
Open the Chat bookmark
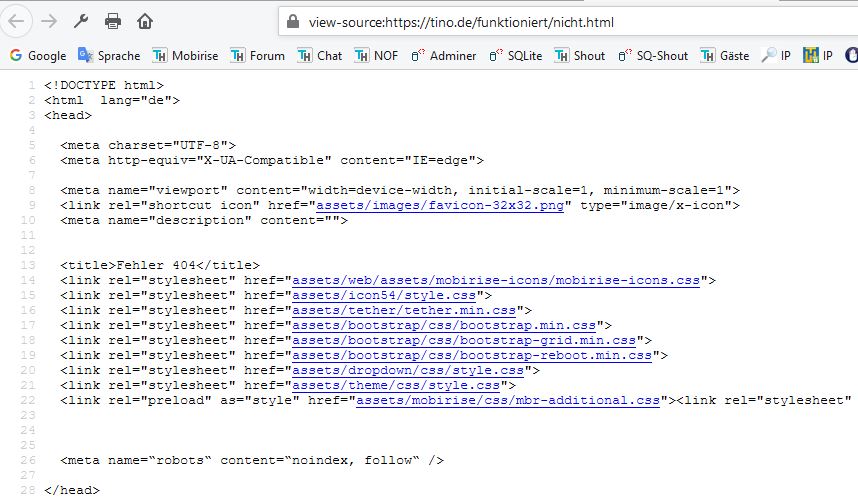320,56
